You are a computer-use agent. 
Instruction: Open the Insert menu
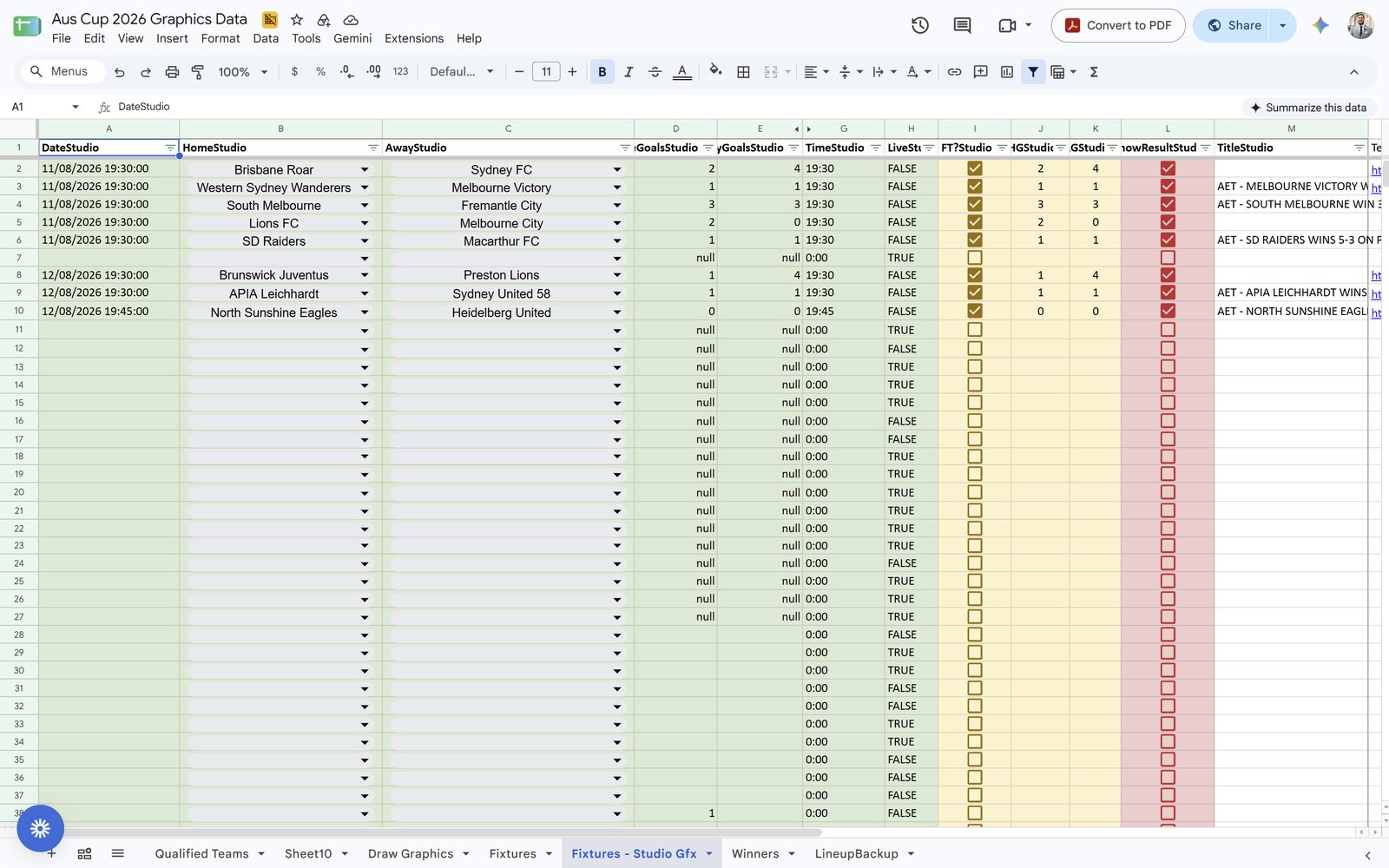coord(172,38)
